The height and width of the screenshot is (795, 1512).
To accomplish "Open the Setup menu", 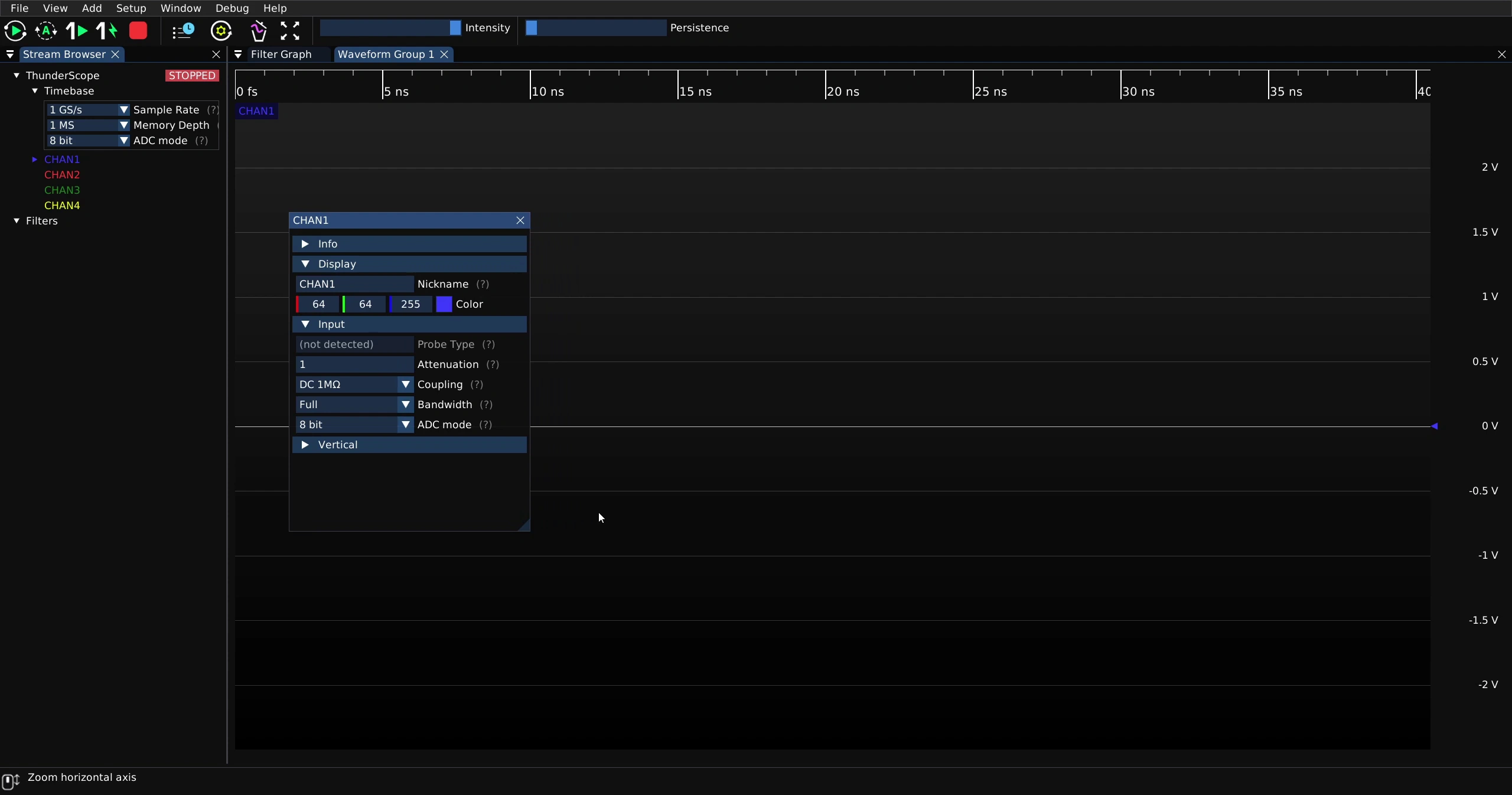I will pos(131,8).
